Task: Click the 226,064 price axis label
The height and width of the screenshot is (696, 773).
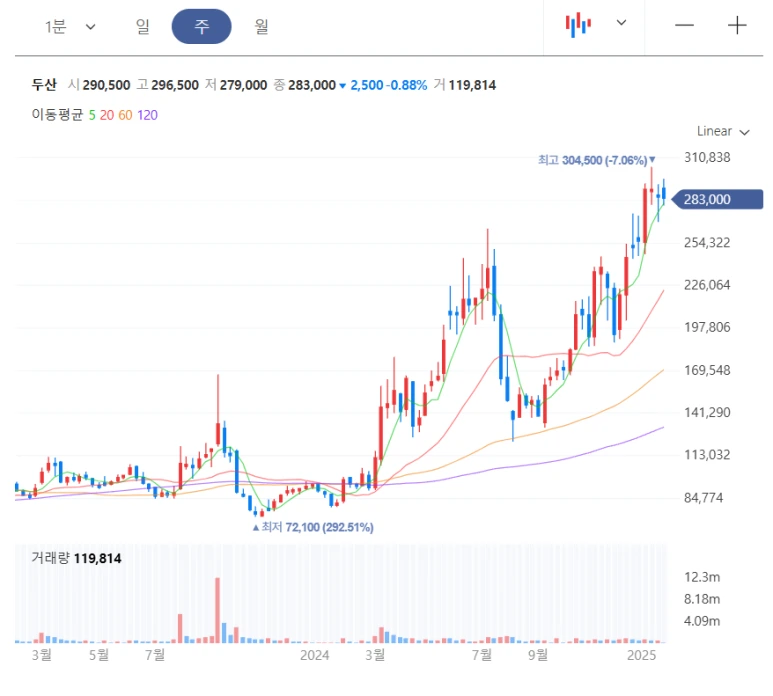Action: coord(707,285)
